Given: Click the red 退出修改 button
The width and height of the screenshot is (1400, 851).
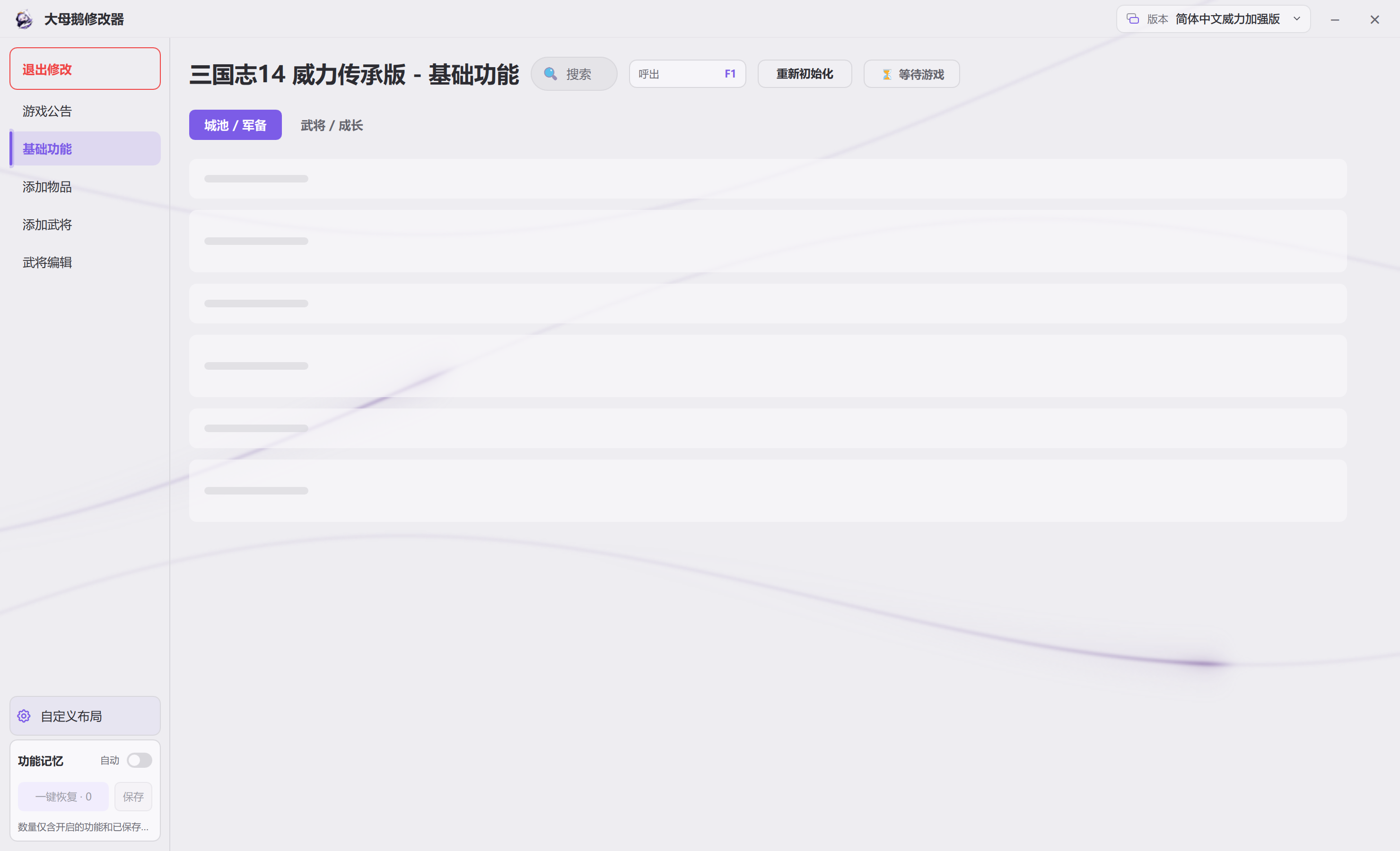Looking at the screenshot, I should (85, 69).
